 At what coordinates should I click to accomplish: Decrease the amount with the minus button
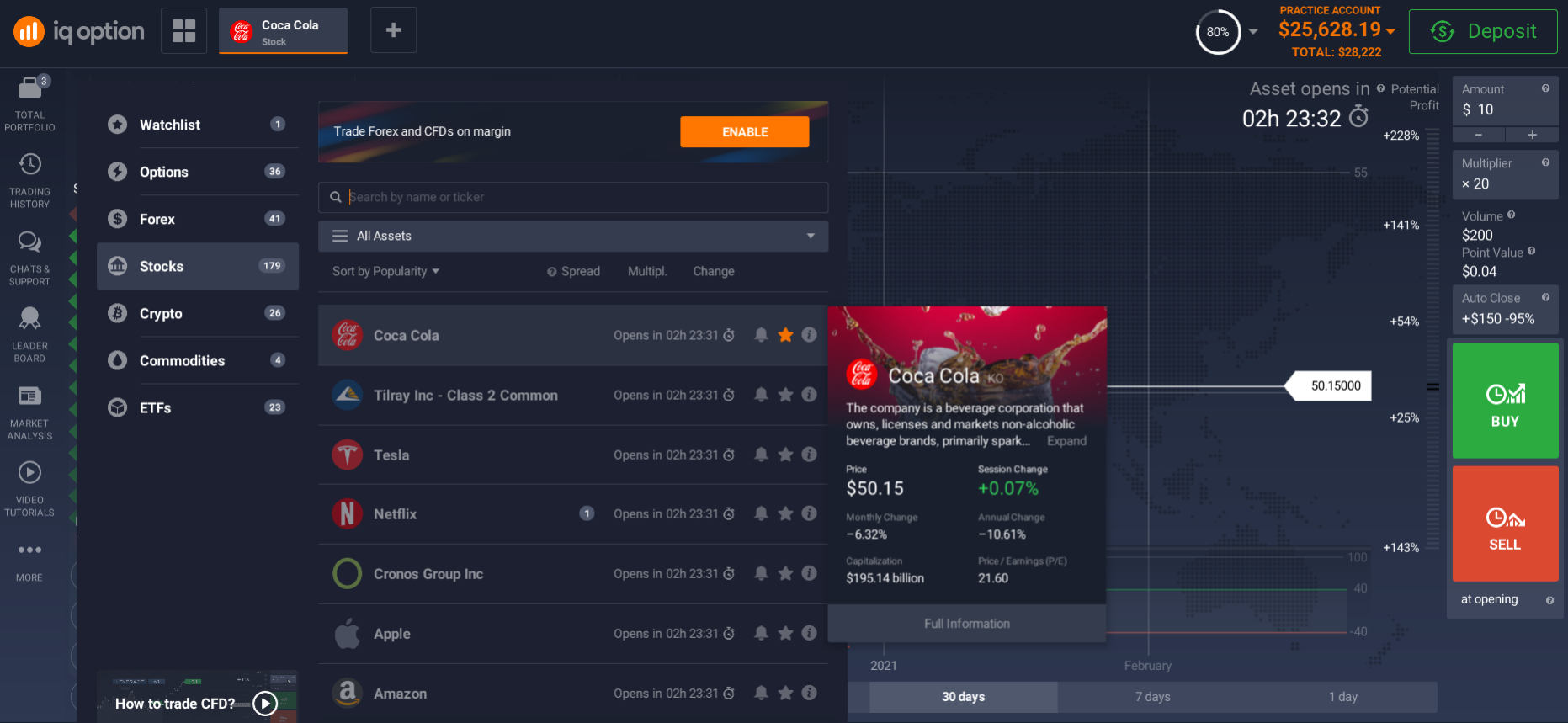pos(1479,135)
